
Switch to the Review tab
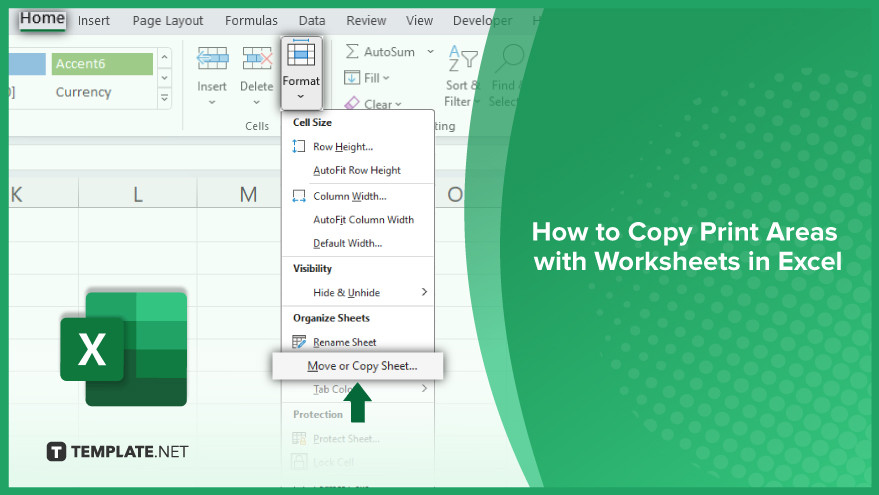[x=366, y=21]
